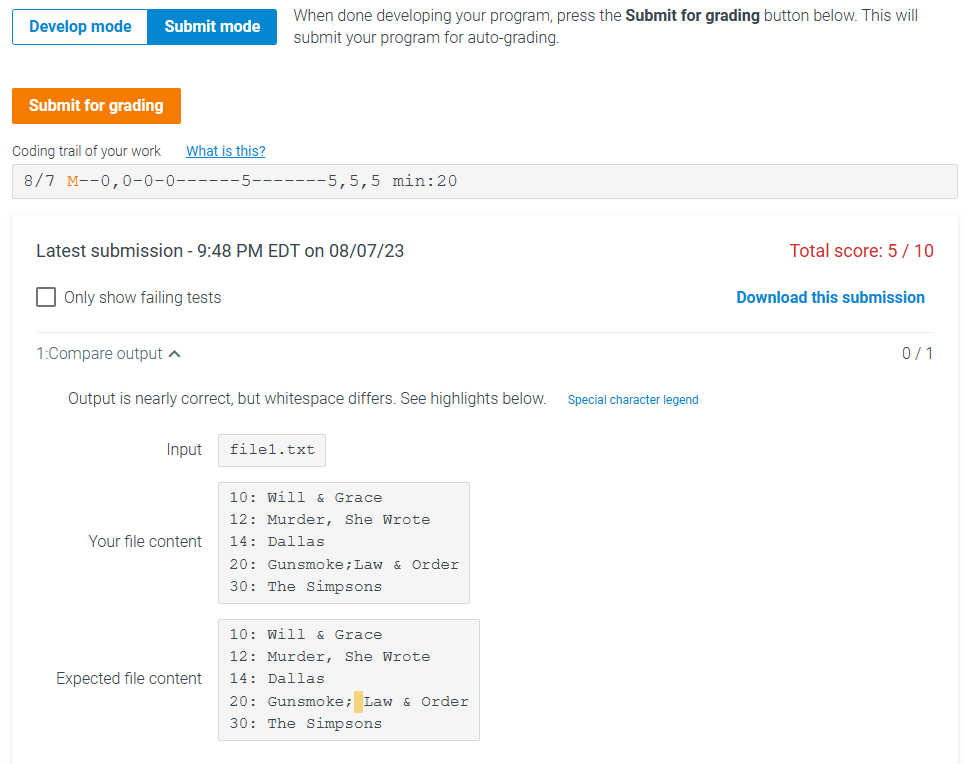The width and height of the screenshot is (966, 764).
Task: Select the Submit mode tab
Action: (211, 27)
